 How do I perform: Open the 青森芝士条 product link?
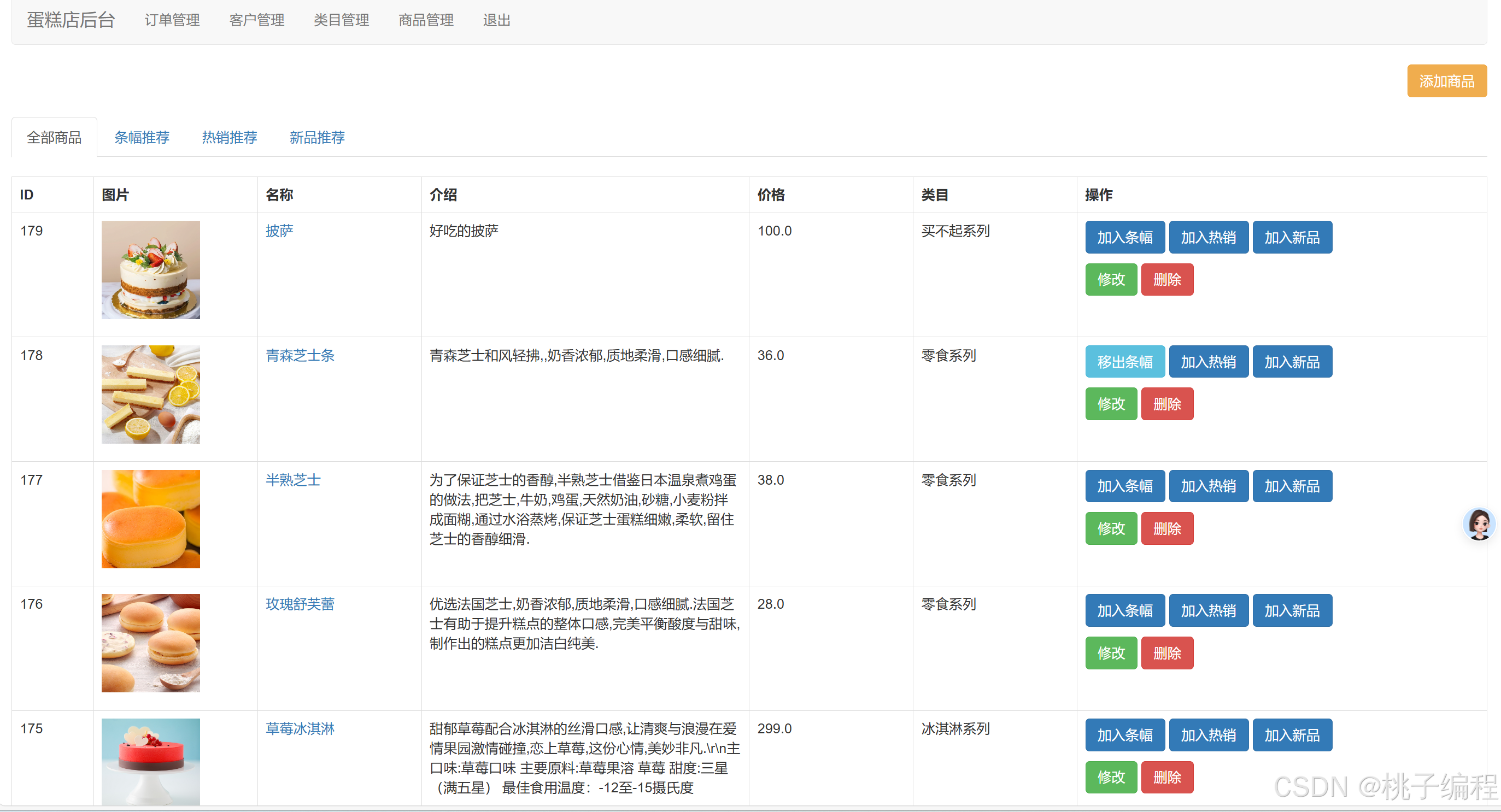tap(300, 355)
